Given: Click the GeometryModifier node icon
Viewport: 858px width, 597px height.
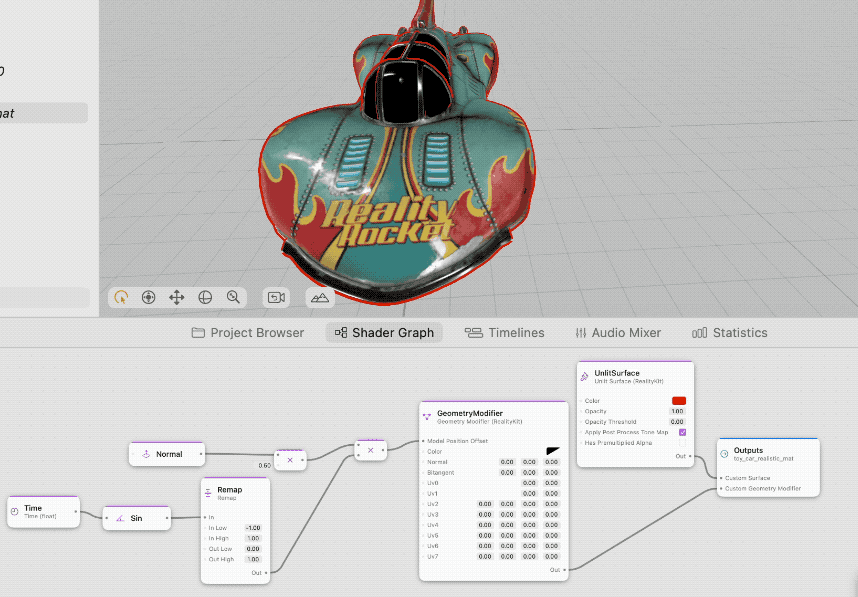Looking at the screenshot, I should click(427, 416).
